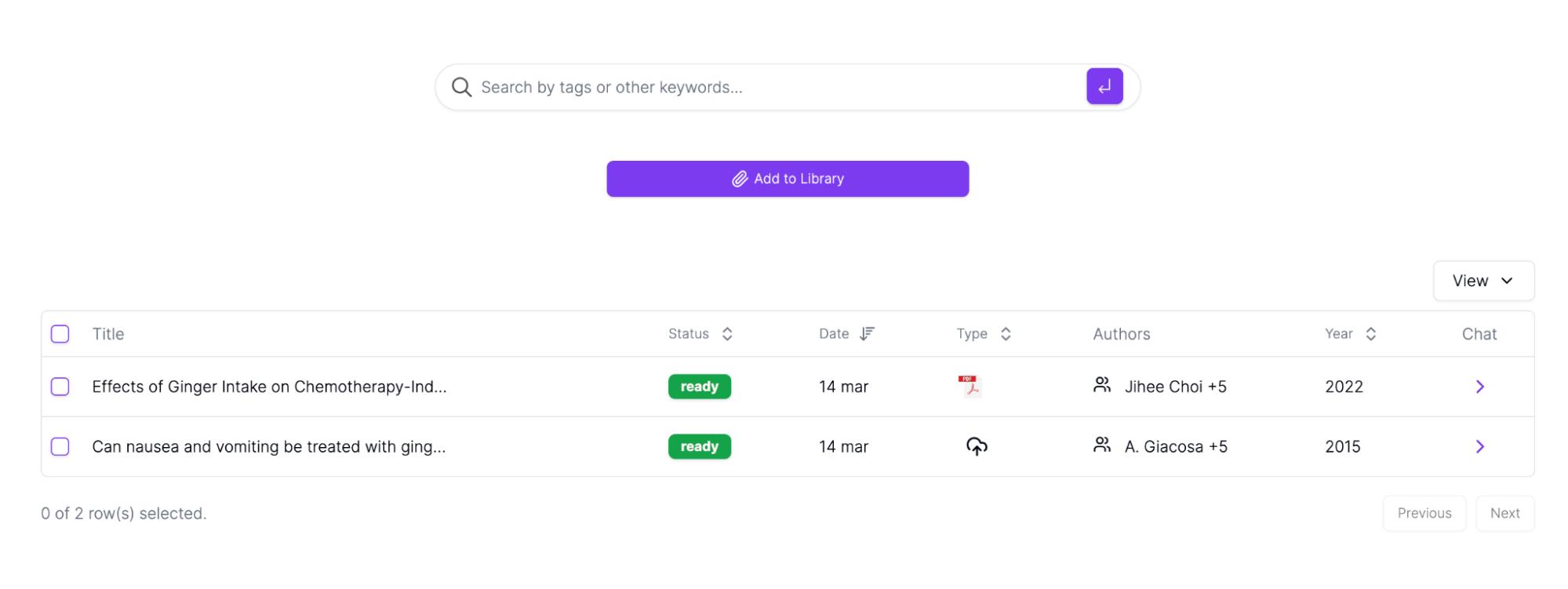Focus the search by tags input field
Screen dimensions: 1568x589
pyautogui.click(x=777, y=87)
